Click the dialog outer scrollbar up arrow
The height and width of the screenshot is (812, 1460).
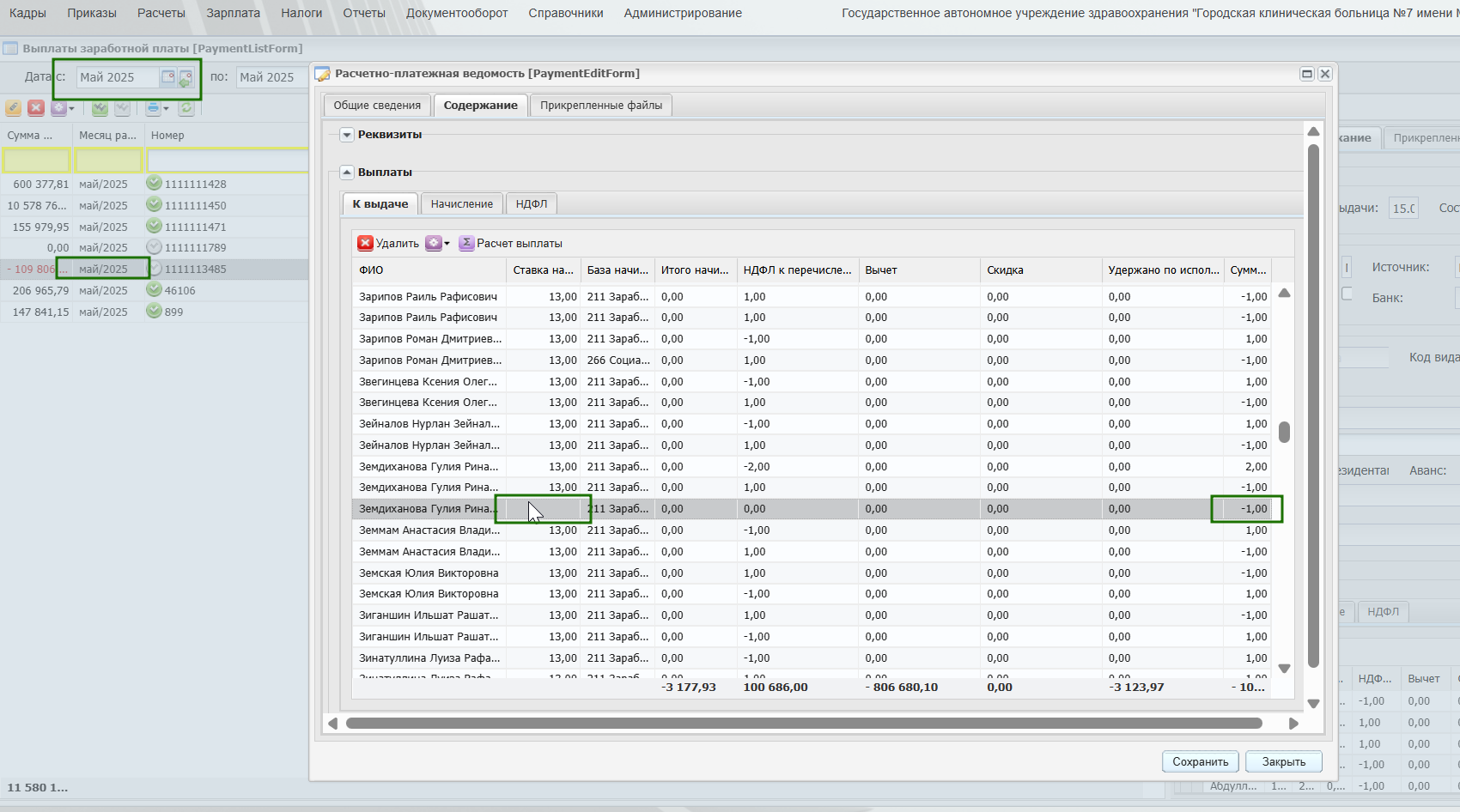[1312, 131]
